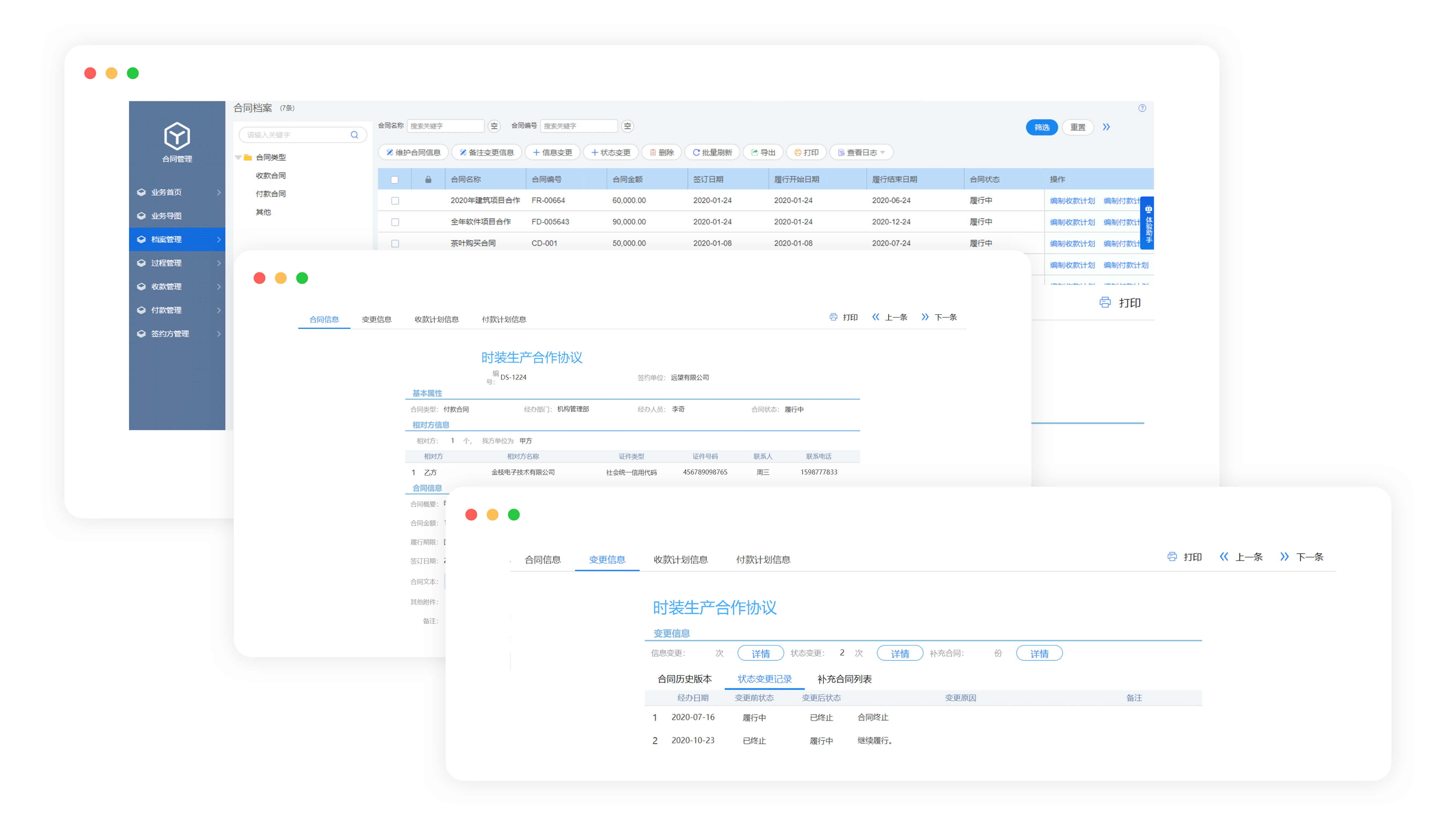The width and height of the screenshot is (1456, 826).
Task: Collapse the 合同类型 tree node
Action: click(x=238, y=158)
